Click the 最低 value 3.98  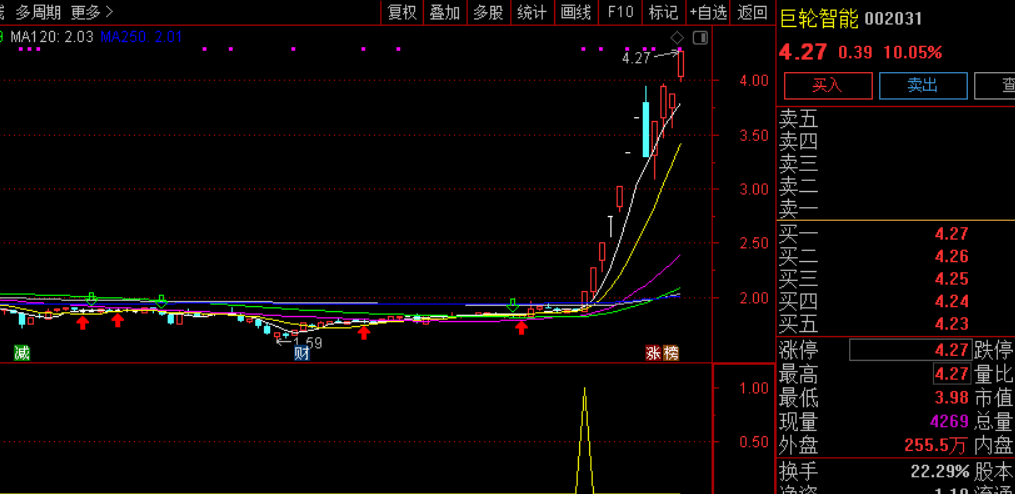click(952, 398)
